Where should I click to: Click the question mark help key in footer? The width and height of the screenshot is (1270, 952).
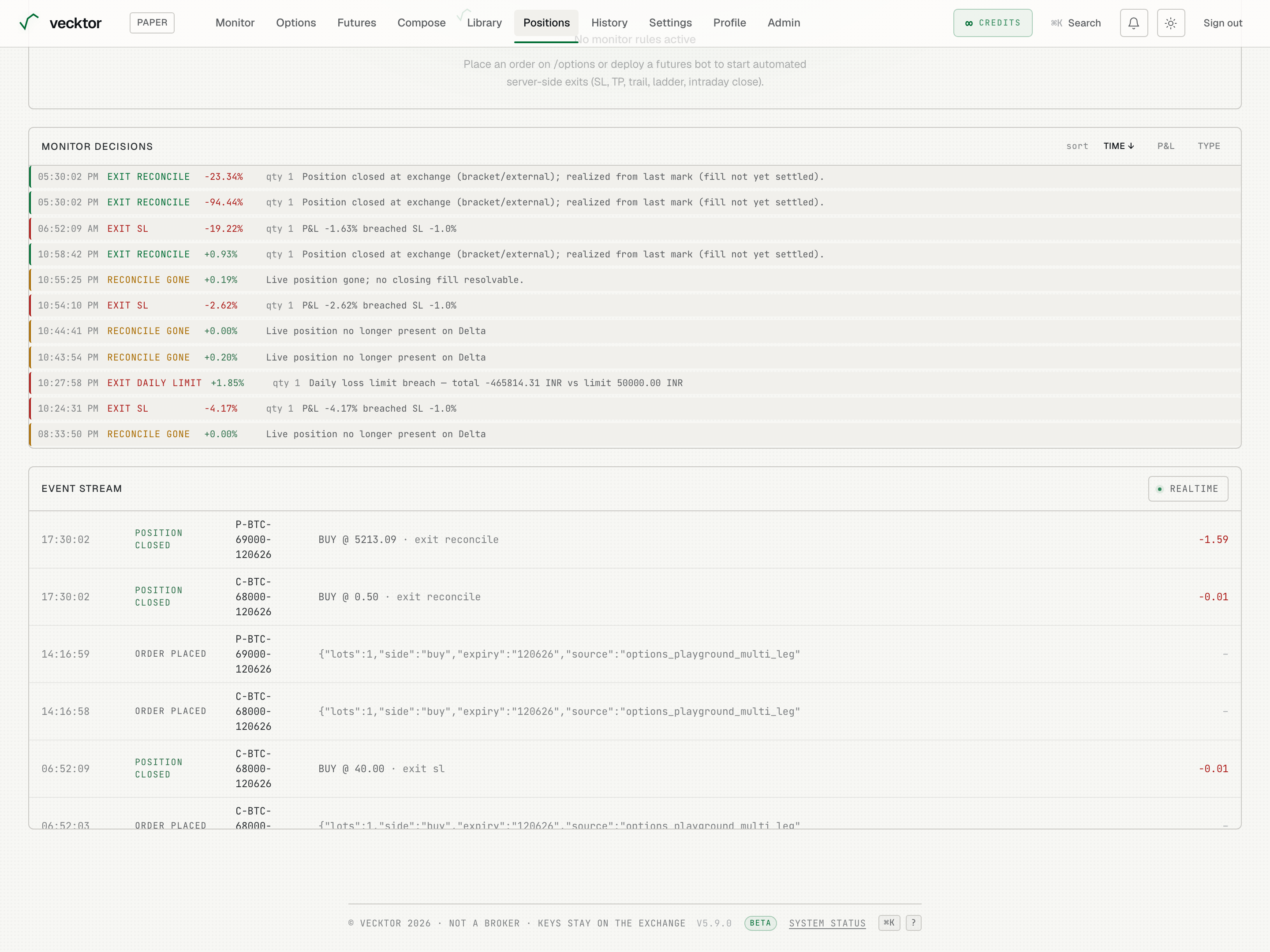[x=913, y=923]
